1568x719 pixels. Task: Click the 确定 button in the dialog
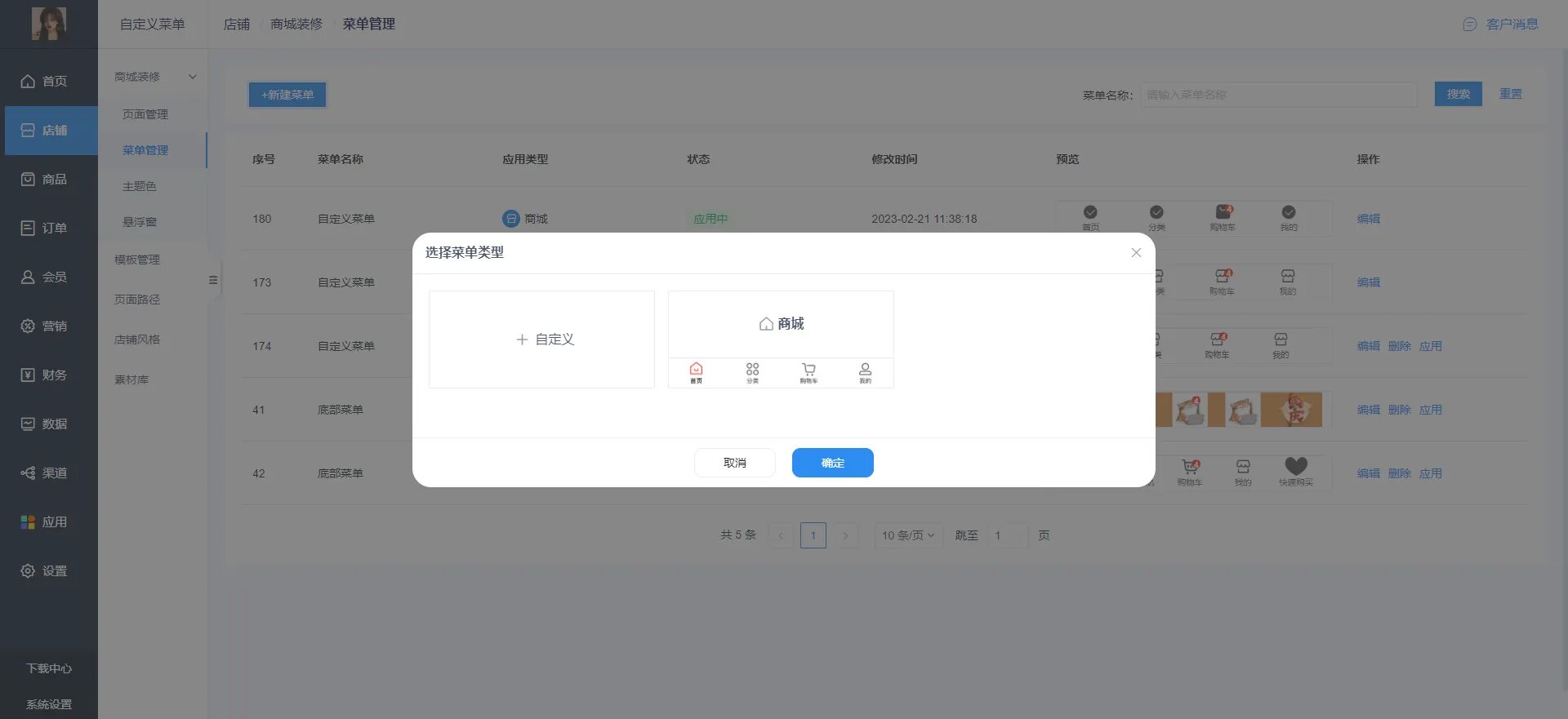(832, 463)
